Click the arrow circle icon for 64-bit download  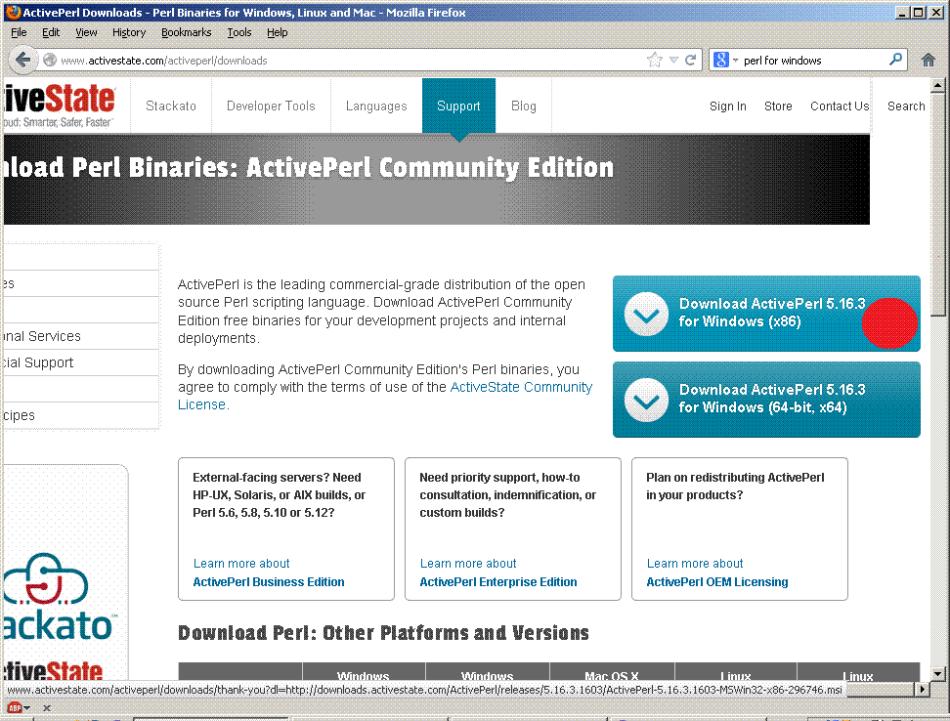pyautogui.click(x=646, y=400)
